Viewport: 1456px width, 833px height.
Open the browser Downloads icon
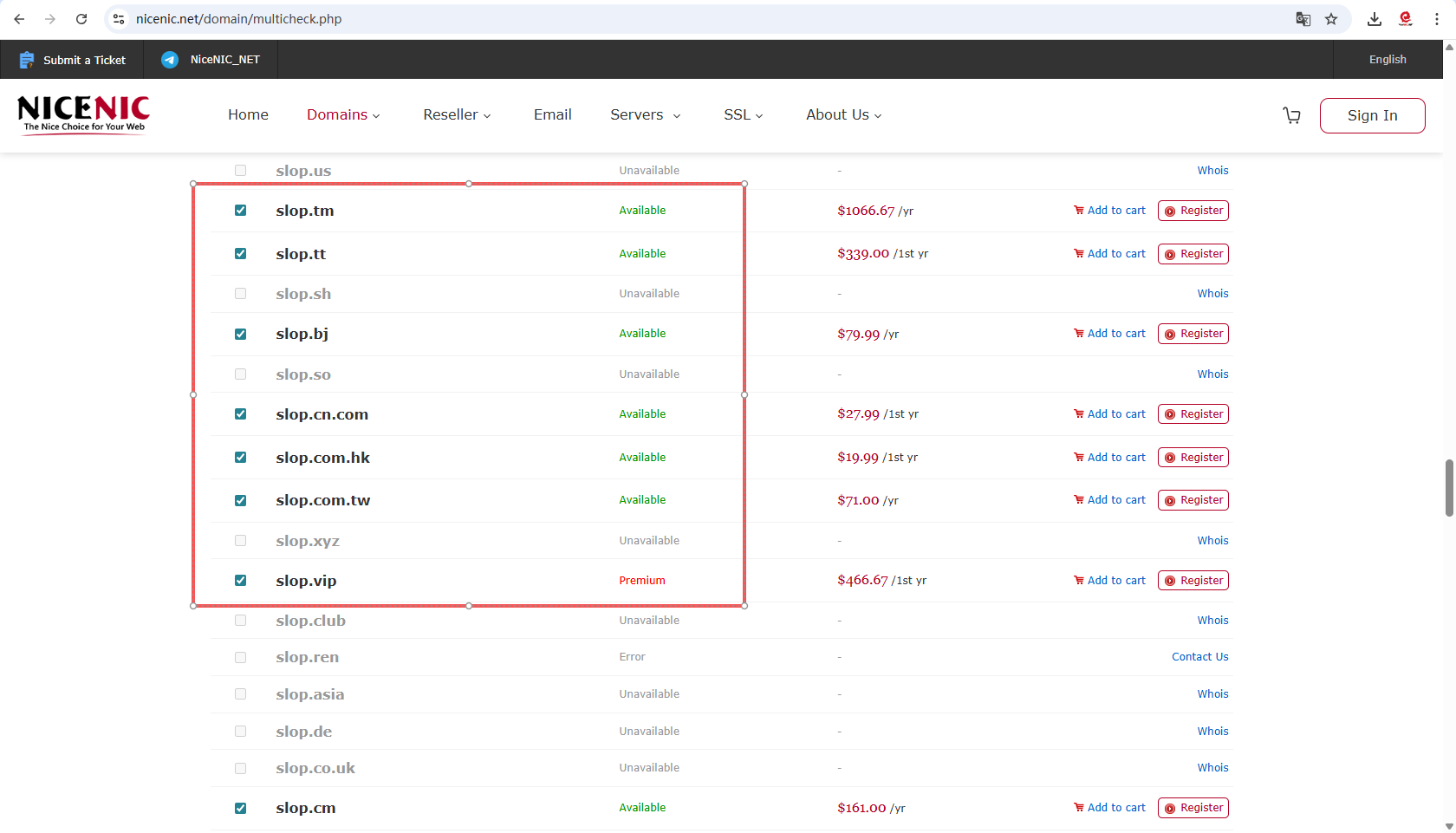click(x=1374, y=18)
